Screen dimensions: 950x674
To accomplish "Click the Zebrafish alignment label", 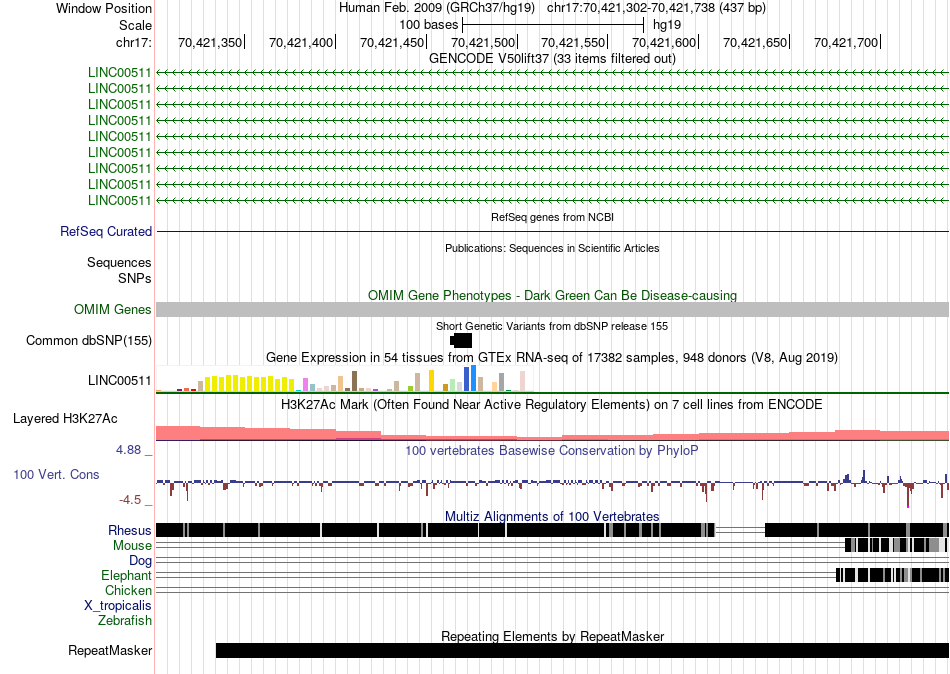I will 125,620.
